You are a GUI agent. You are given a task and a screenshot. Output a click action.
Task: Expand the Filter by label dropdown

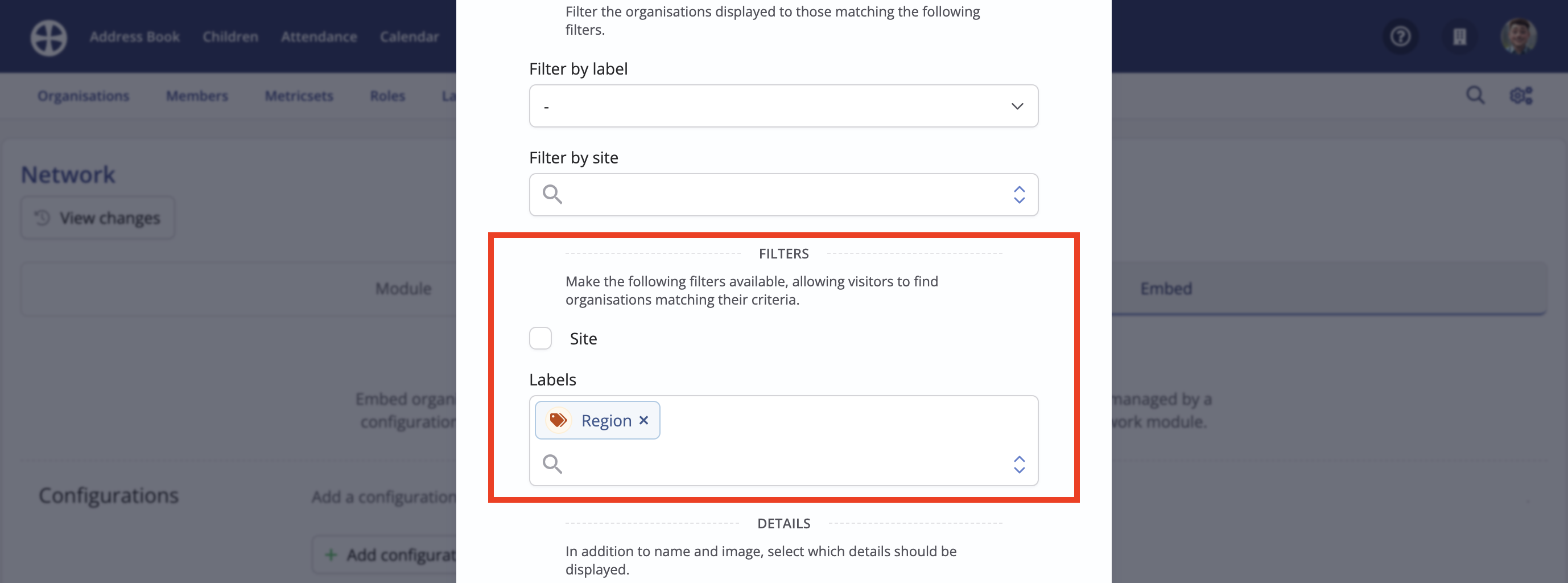point(783,106)
